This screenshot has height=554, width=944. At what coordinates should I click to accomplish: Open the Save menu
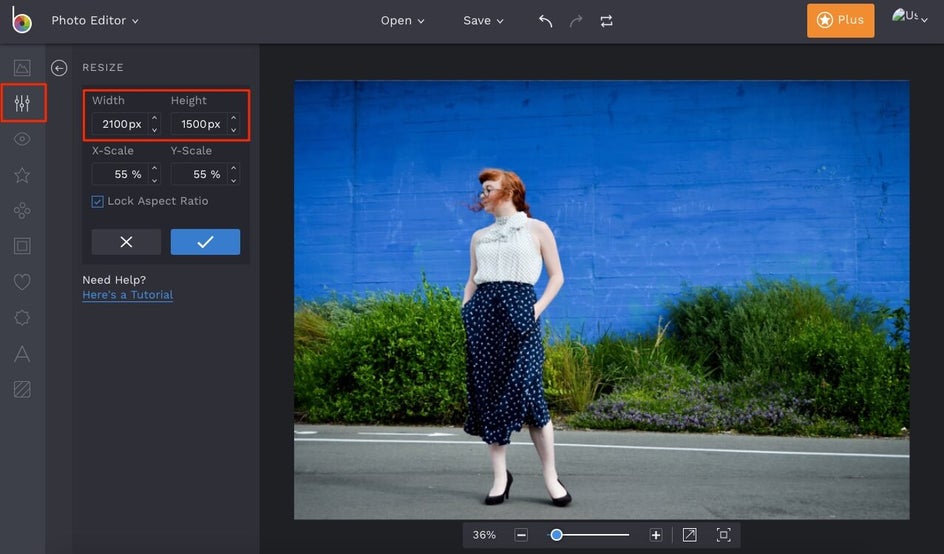(x=483, y=21)
